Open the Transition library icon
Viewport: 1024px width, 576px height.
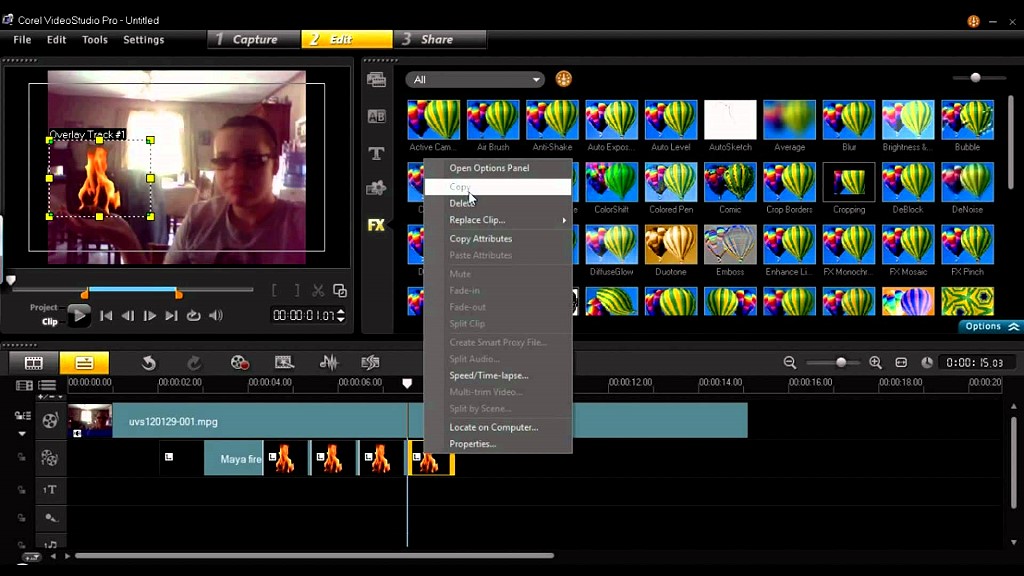point(376,116)
